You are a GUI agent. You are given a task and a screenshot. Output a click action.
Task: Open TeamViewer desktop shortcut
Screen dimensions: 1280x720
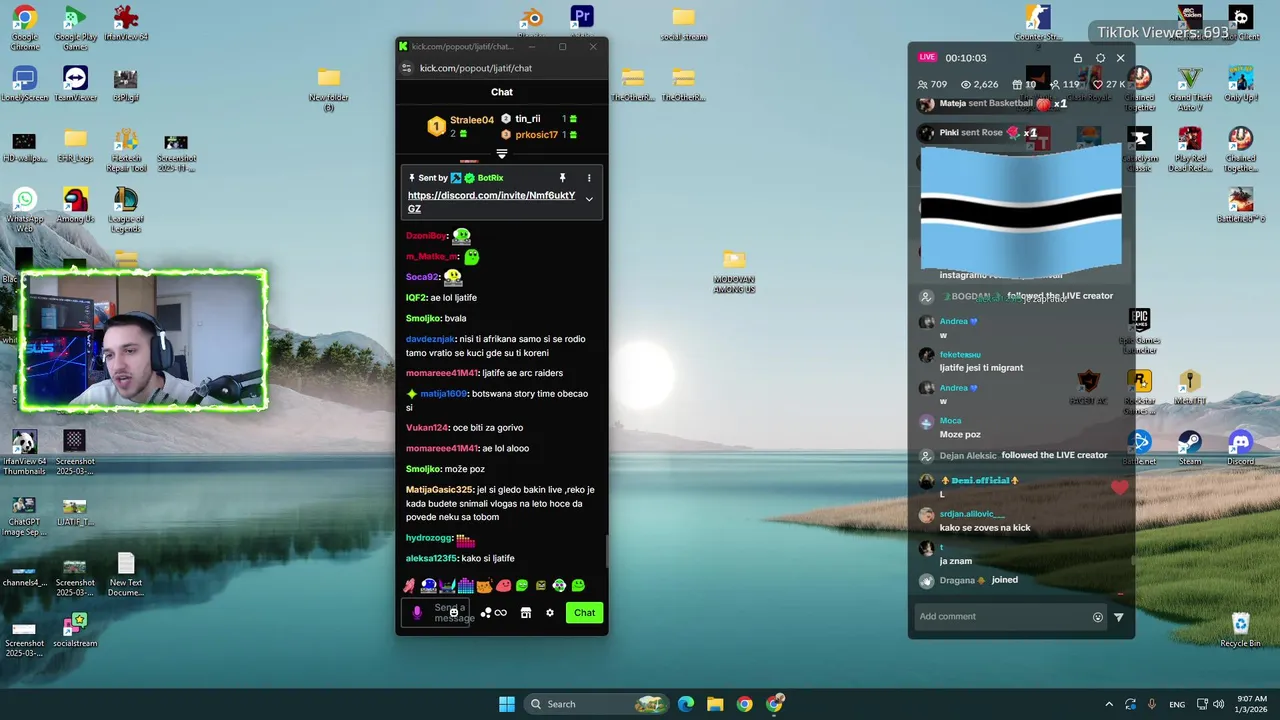click(75, 84)
